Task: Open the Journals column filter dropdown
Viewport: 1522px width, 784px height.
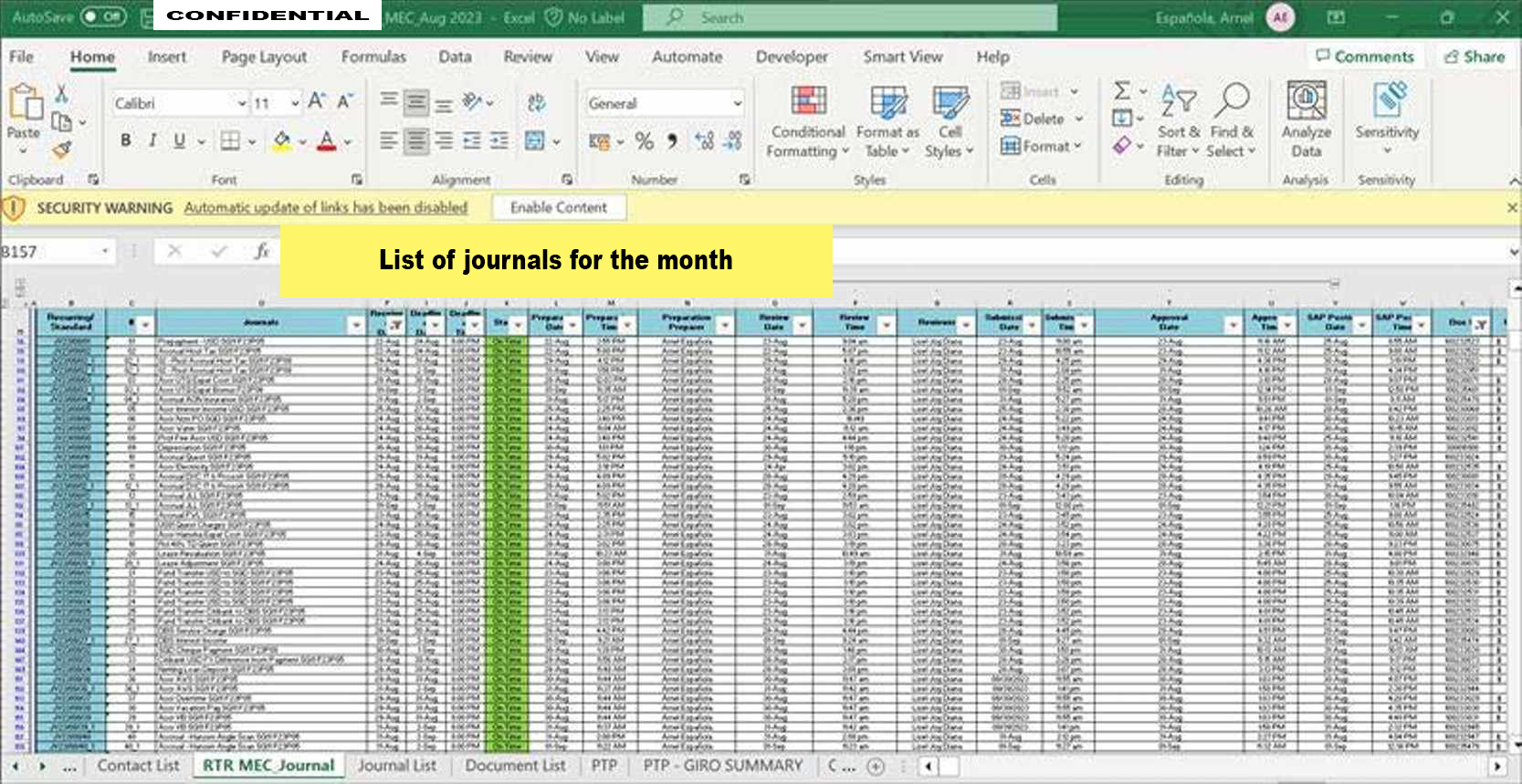Action: pyautogui.click(x=356, y=324)
